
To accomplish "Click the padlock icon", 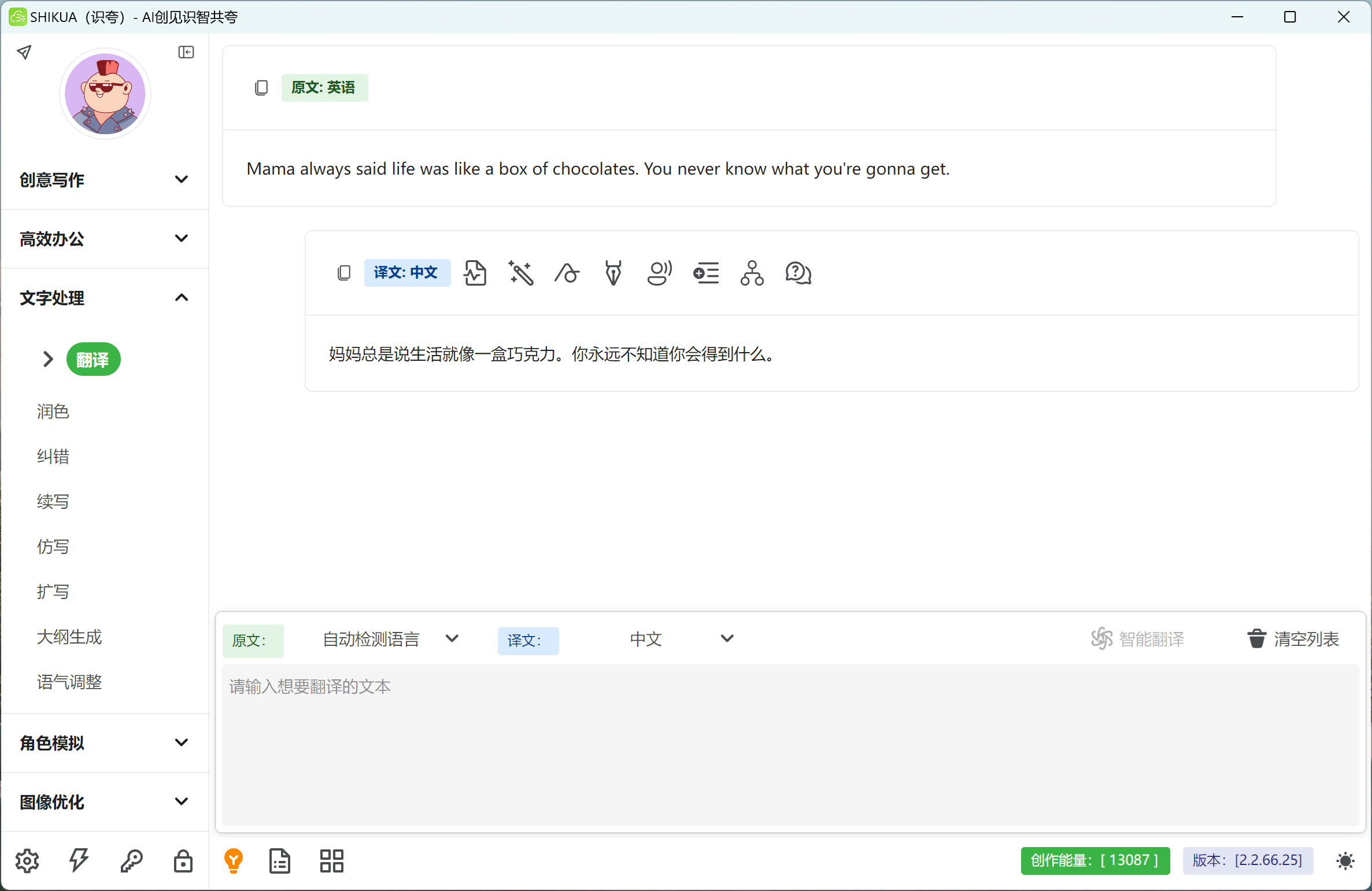I will (183, 861).
